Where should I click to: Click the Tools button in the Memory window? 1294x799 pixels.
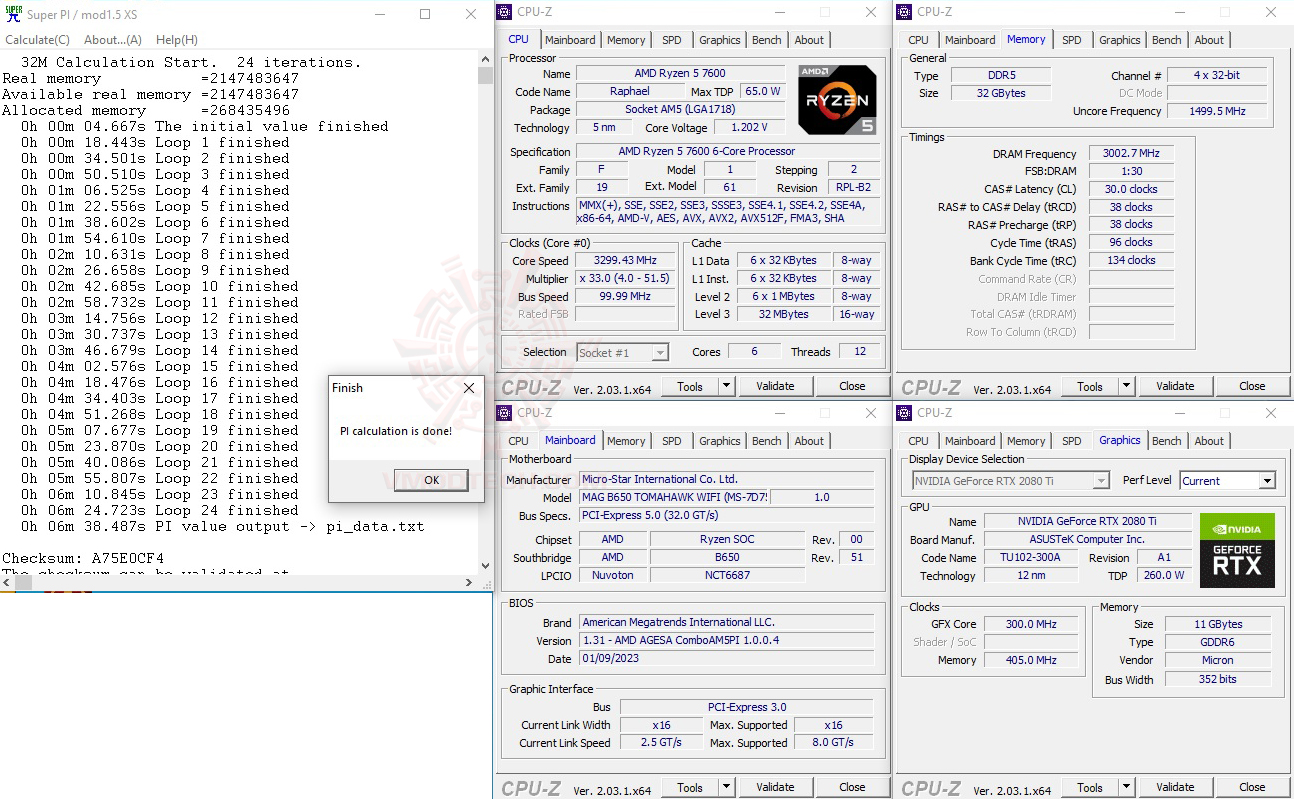(1090, 386)
